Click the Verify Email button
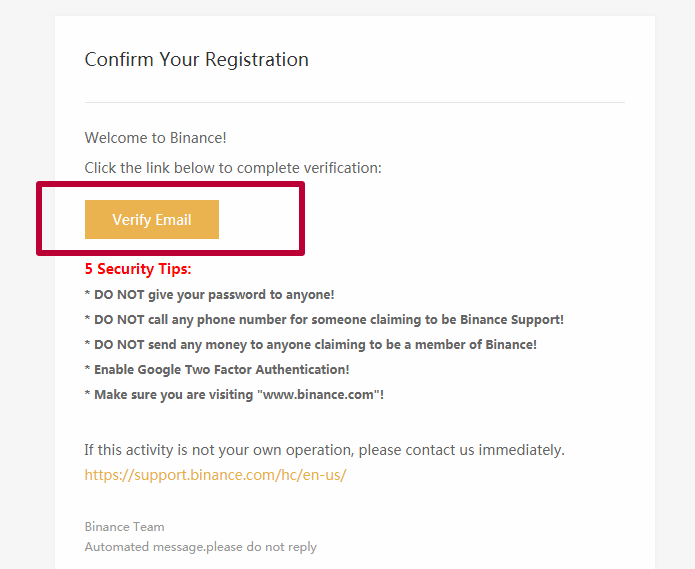The width and height of the screenshot is (695, 569). point(152,219)
